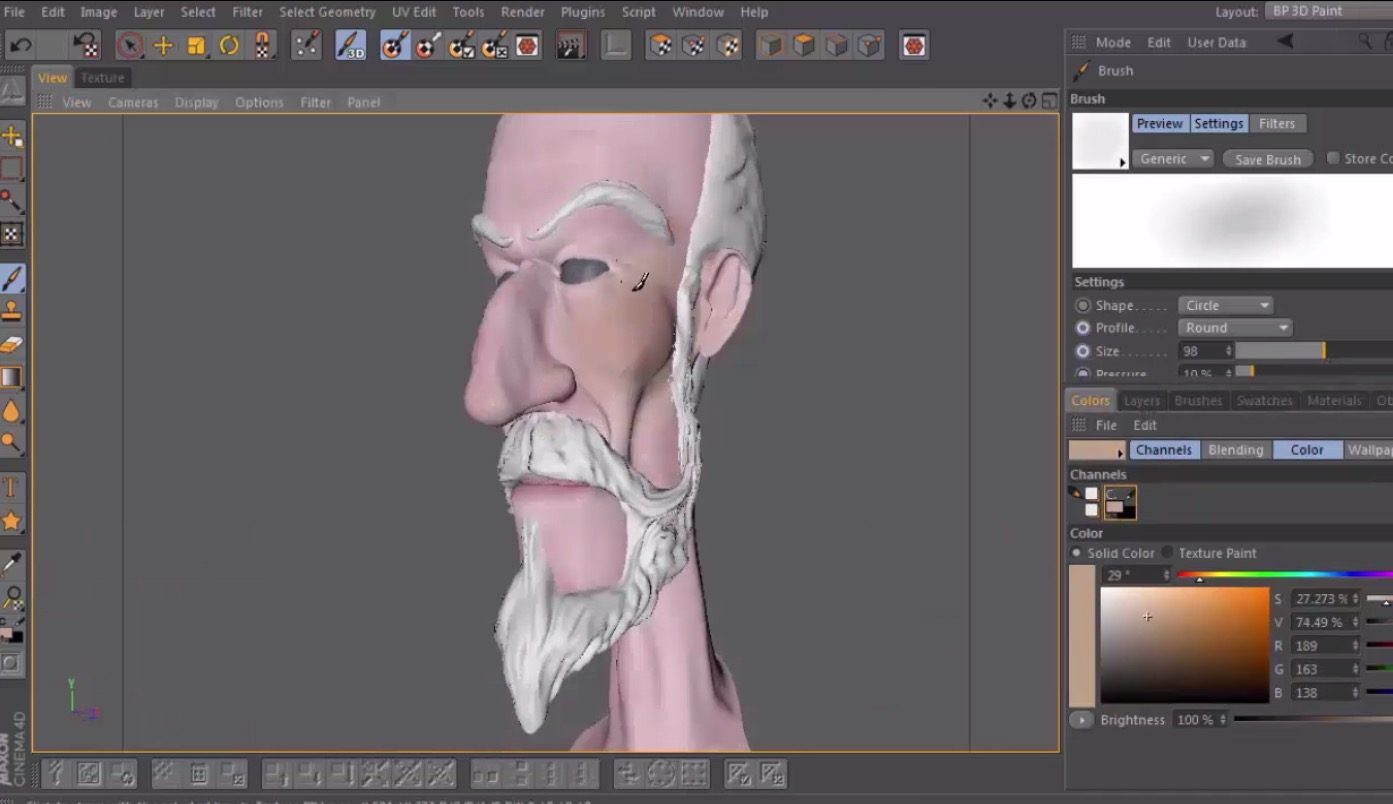The image size is (1393, 804).
Task: Activate the Rotate tool circular arrow icon
Action: pyautogui.click(x=229, y=46)
